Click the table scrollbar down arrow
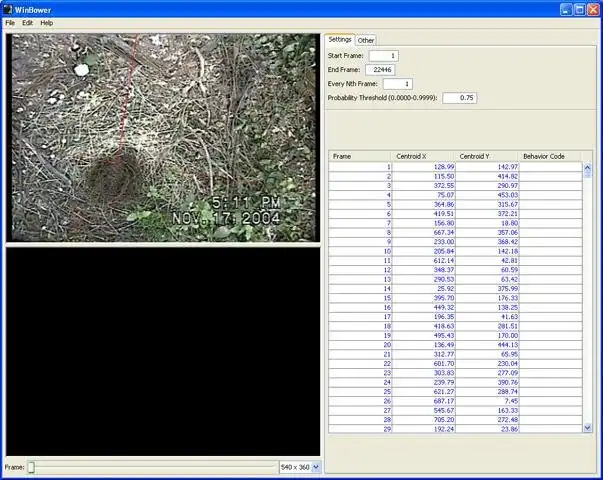The image size is (603, 480). tap(587, 428)
